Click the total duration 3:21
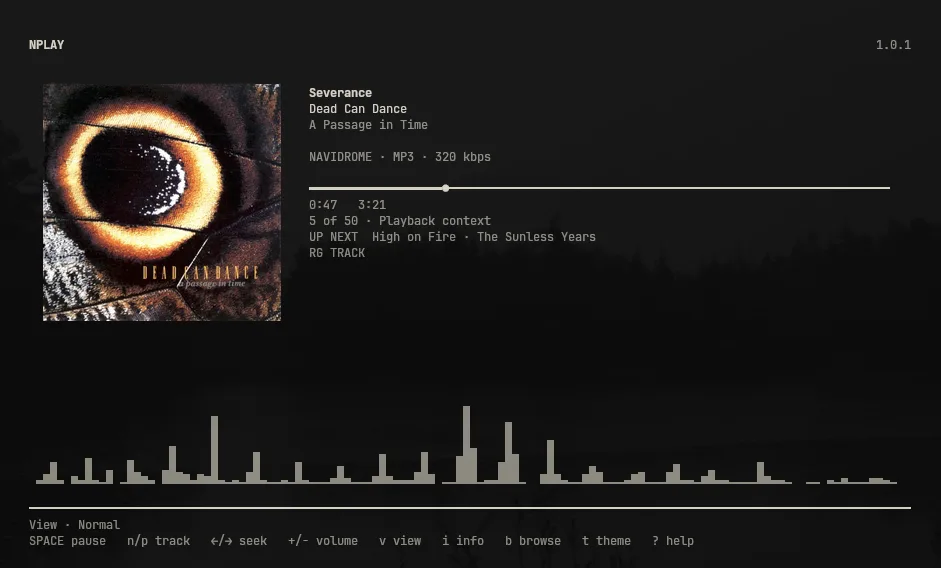This screenshot has width=941, height=568. 371,205
